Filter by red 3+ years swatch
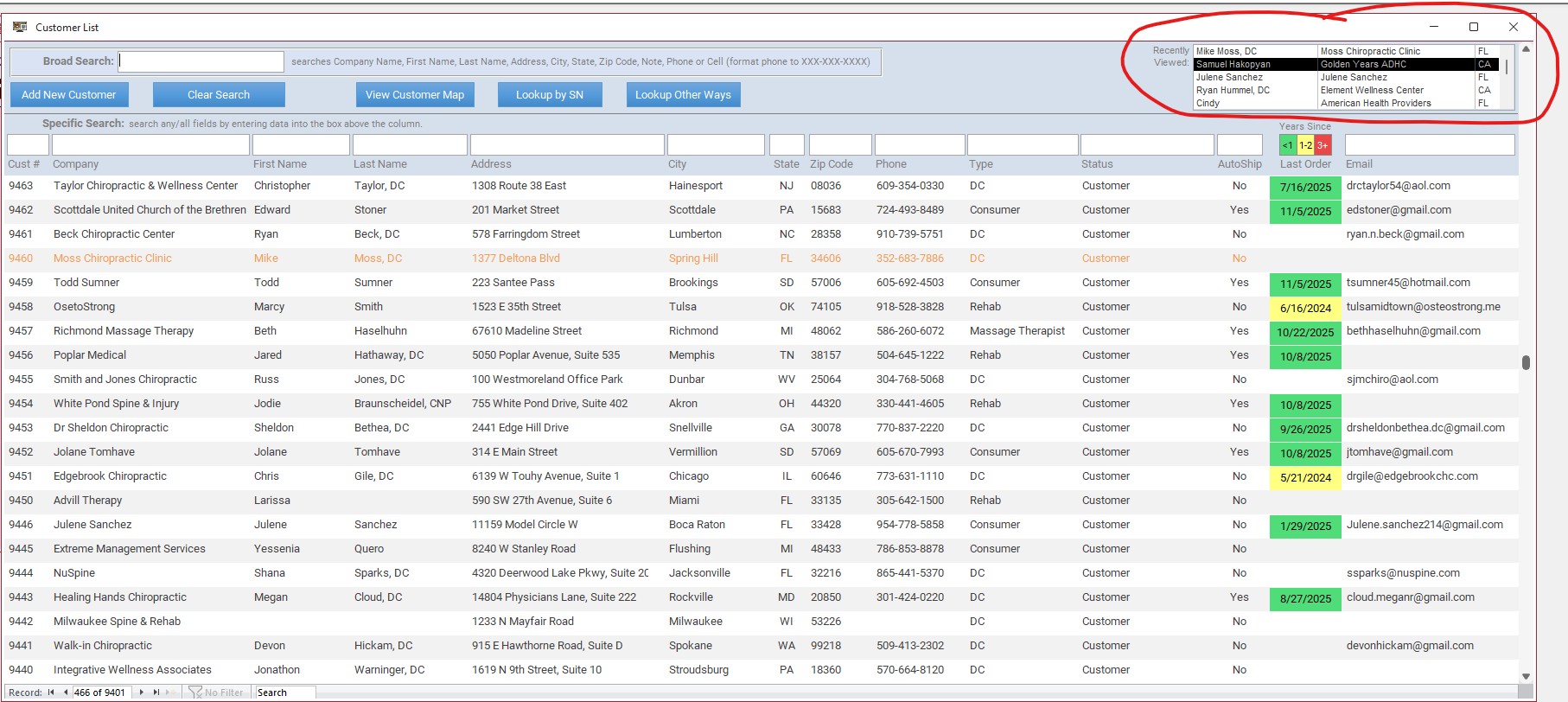This screenshot has height=702, width=1568. pos(1323,145)
